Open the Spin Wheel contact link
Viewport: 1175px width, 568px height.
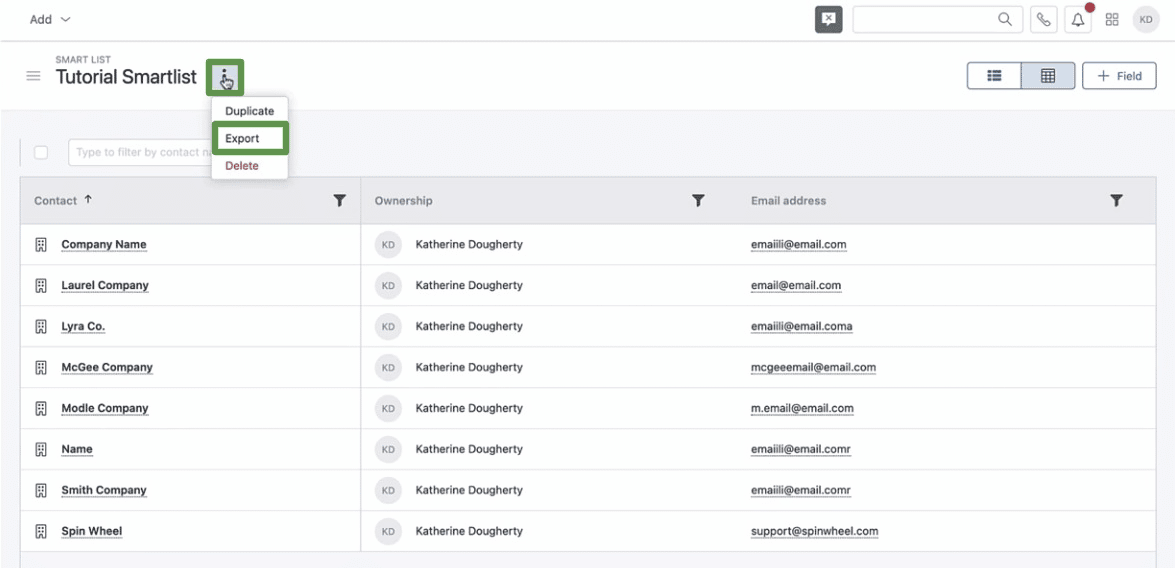pyautogui.click(x=91, y=531)
